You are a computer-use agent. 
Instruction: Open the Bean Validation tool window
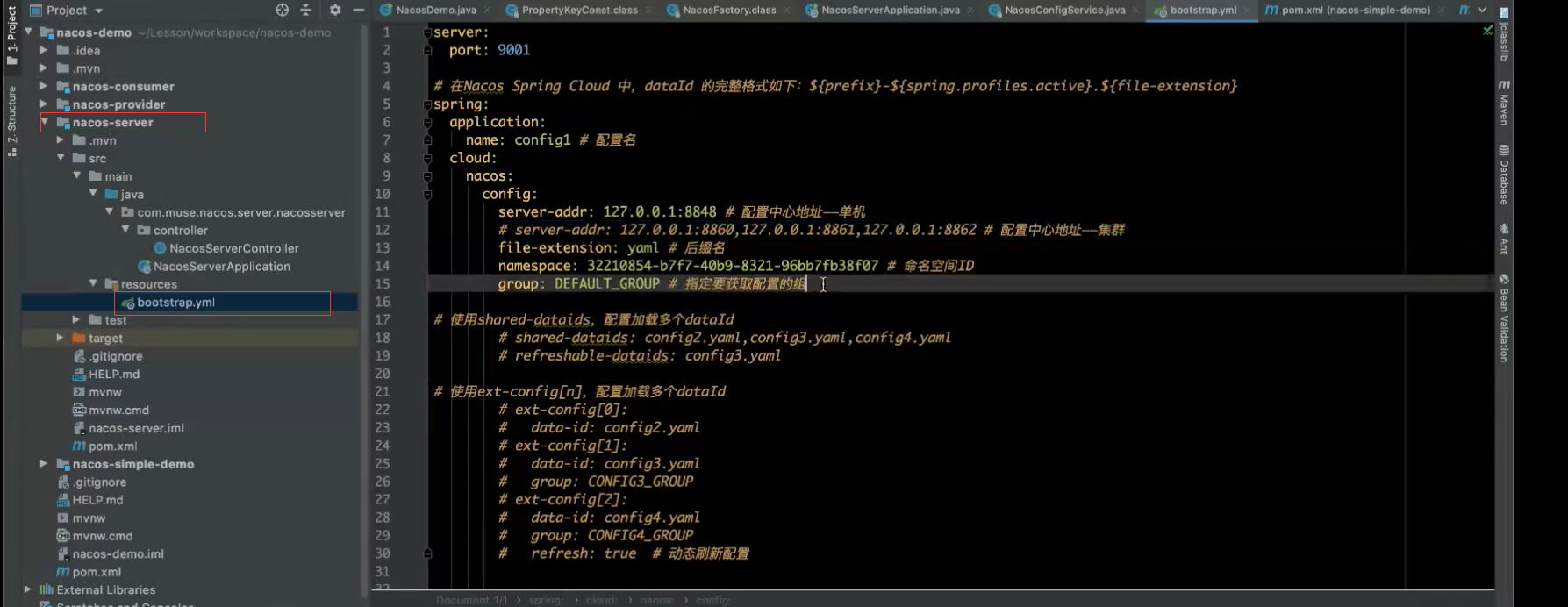click(1504, 318)
